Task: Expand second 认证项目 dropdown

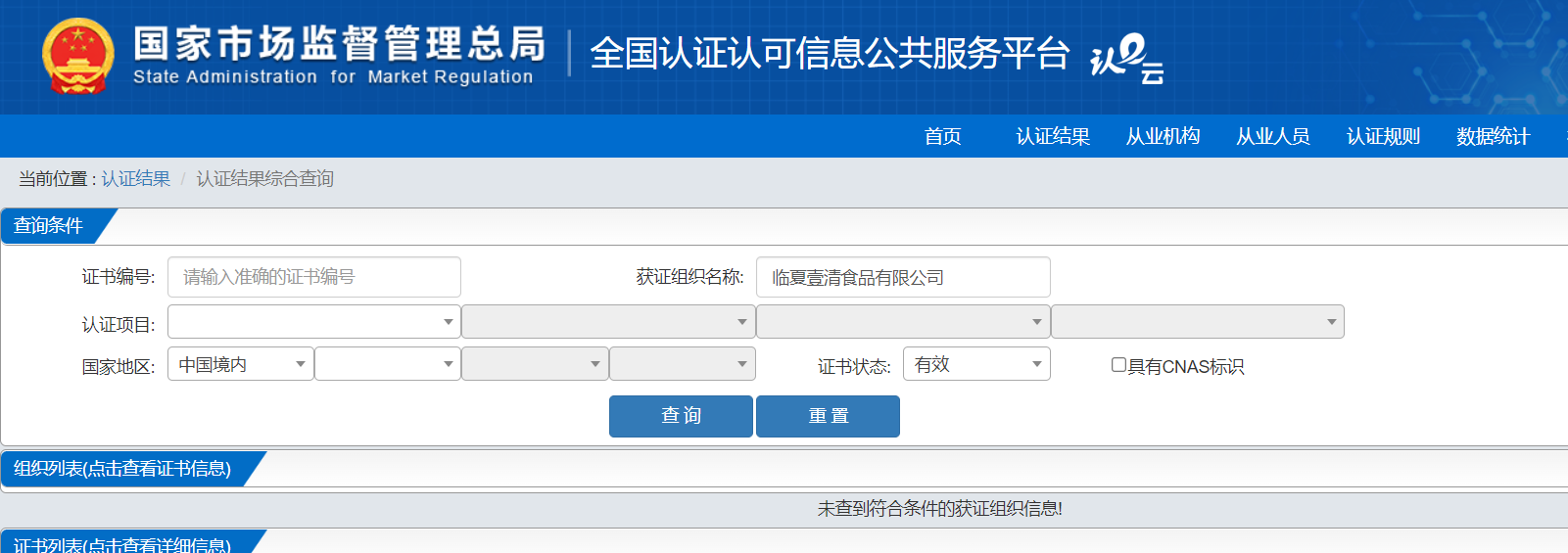Action: pyautogui.click(x=608, y=321)
